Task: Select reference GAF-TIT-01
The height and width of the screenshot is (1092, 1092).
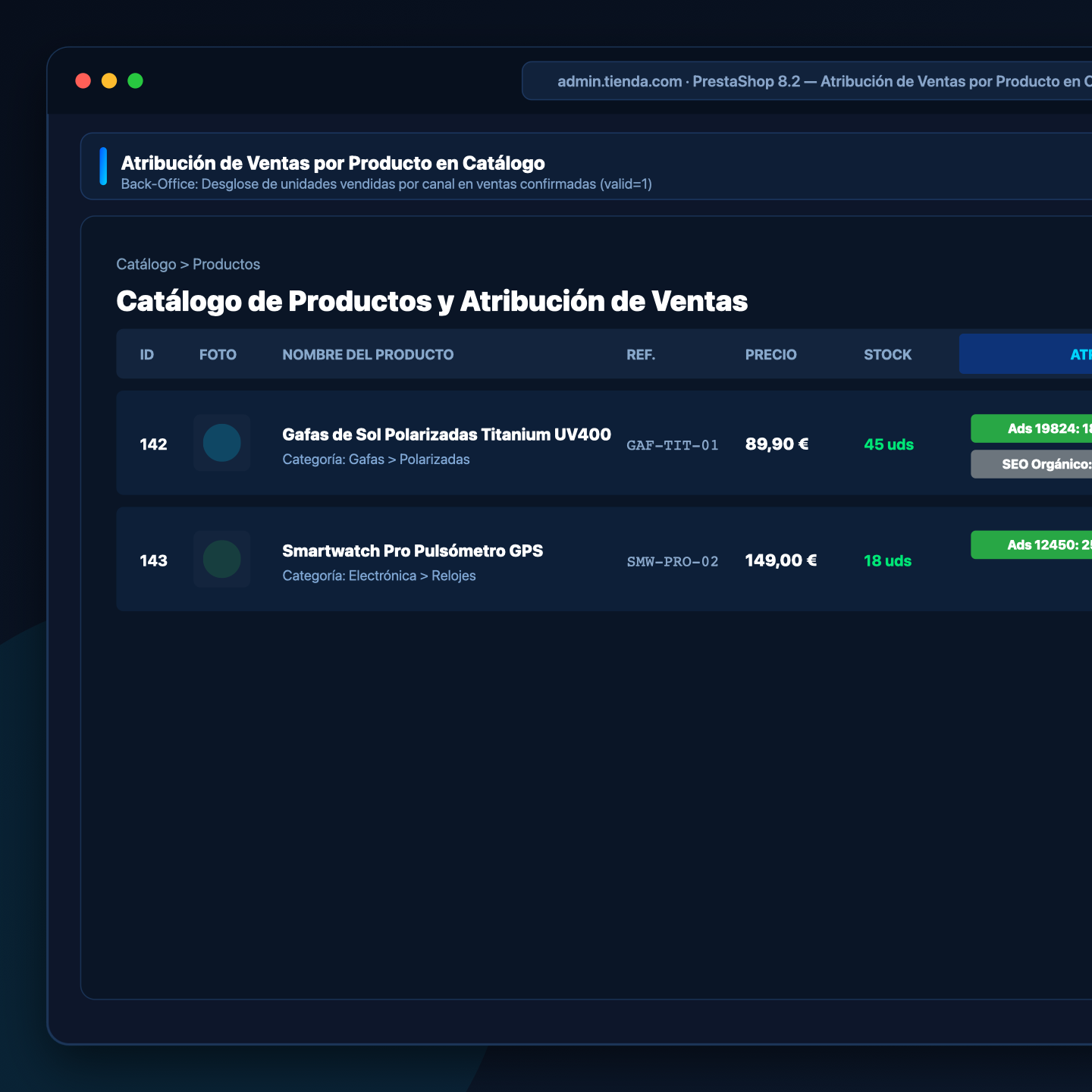Action: 673,445
